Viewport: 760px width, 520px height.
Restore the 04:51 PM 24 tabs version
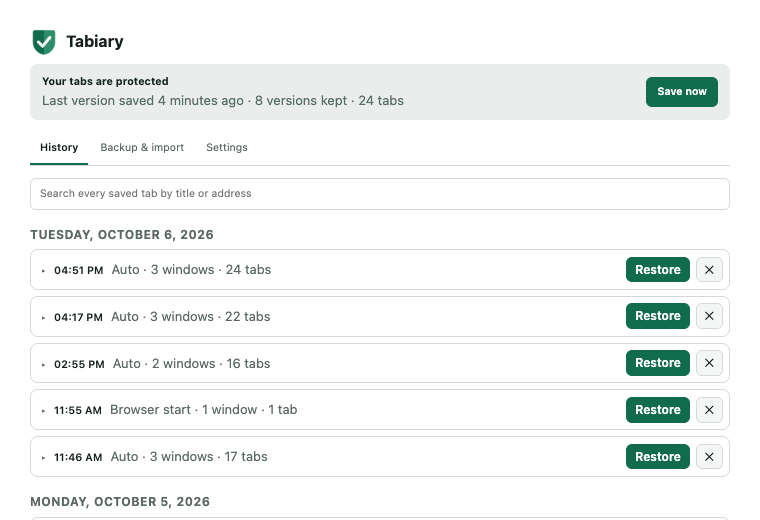click(x=658, y=269)
